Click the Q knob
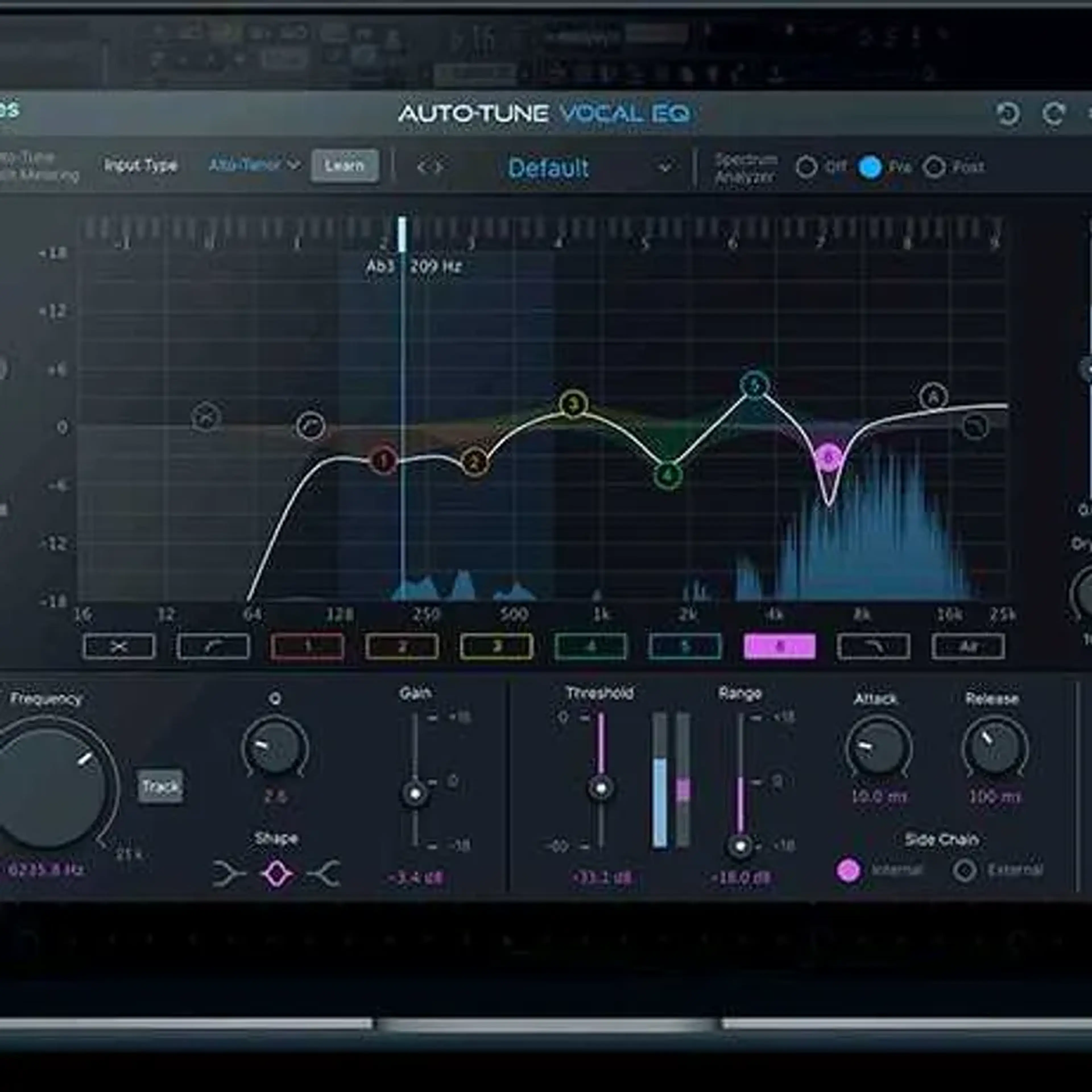This screenshot has width=1092, height=1092. coord(275,747)
